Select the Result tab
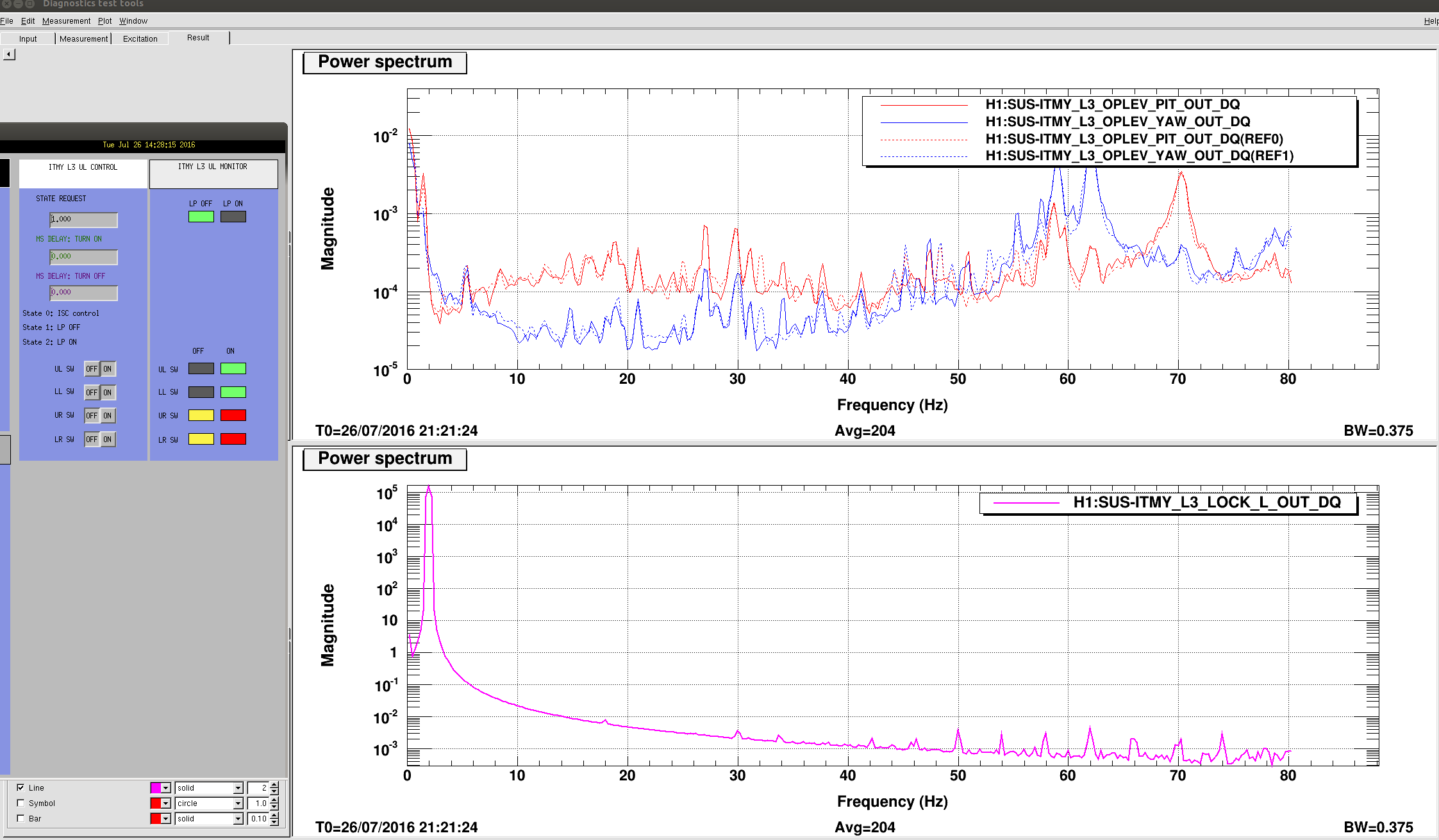This screenshot has width=1439, height=840. click(x=198, y=38)
